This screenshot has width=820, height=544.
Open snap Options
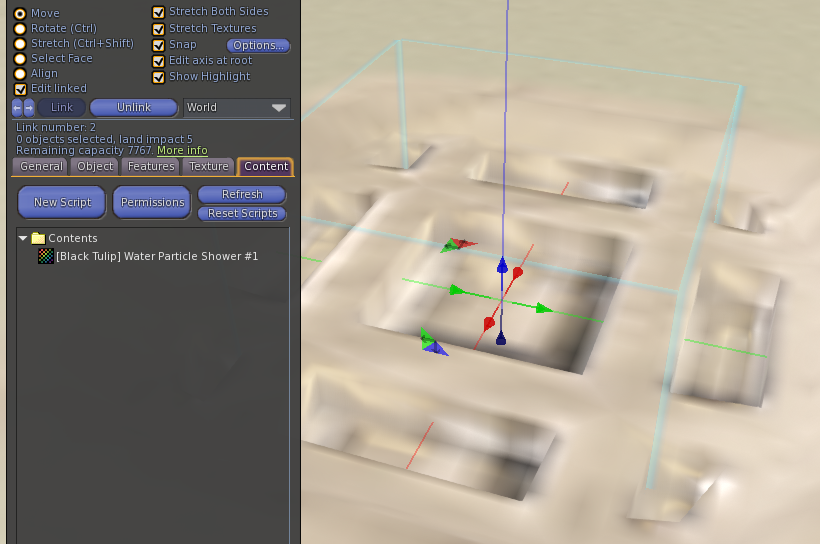point(258,46)
